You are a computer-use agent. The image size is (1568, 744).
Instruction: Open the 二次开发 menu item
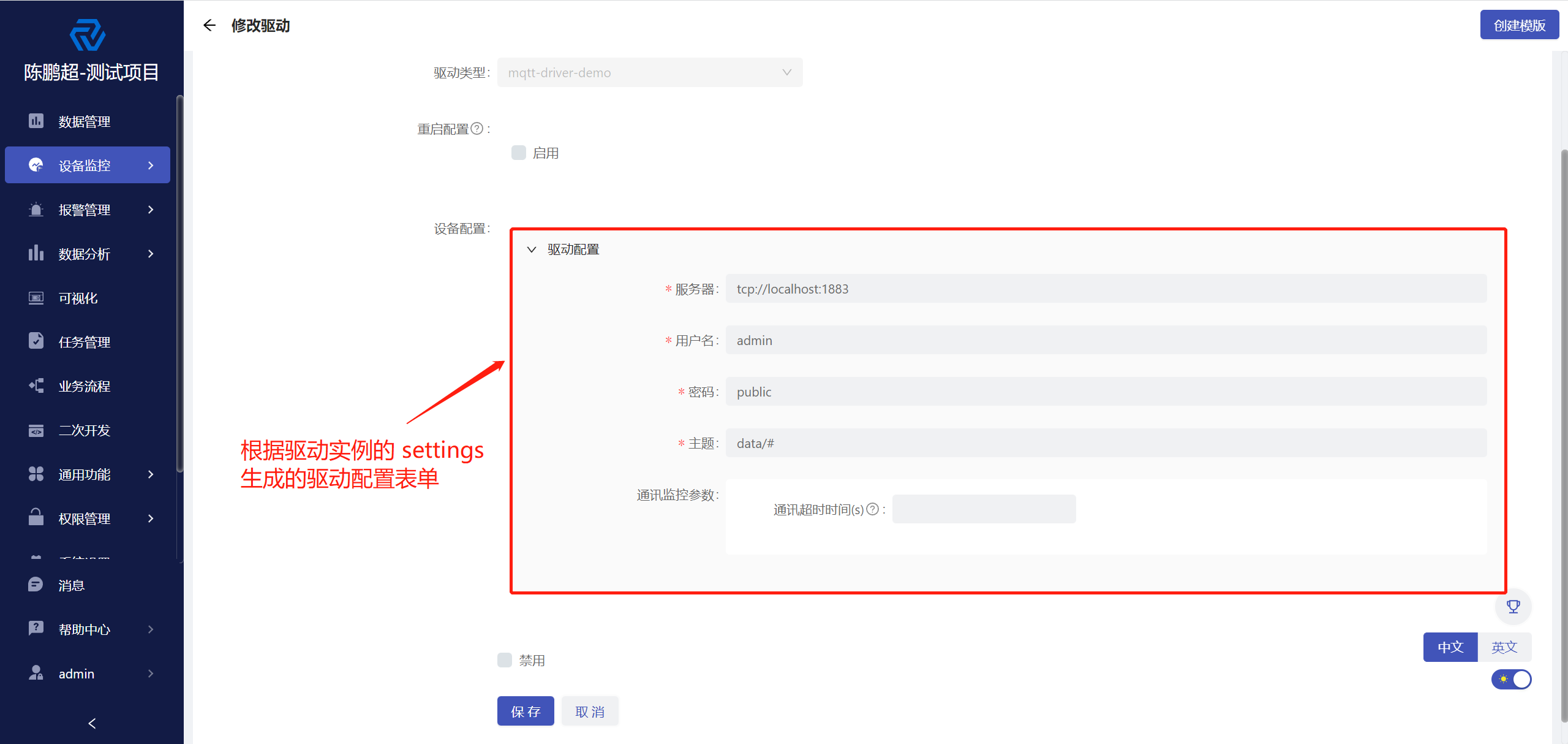(88, 430)
